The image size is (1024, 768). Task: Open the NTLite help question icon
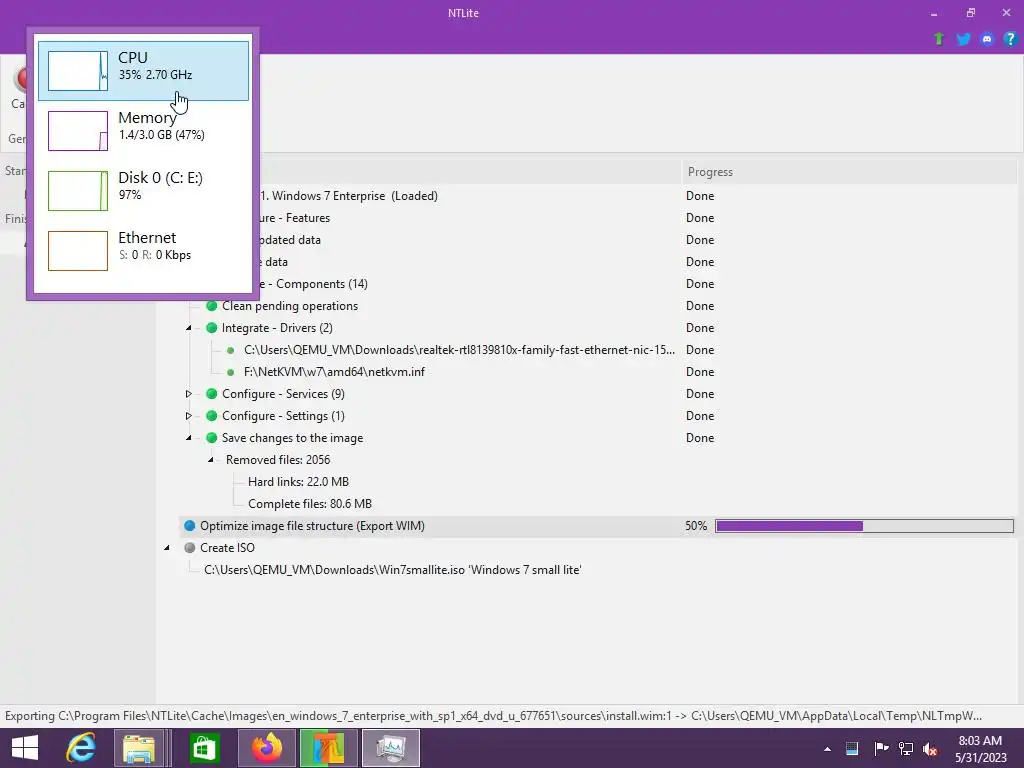1010,39
